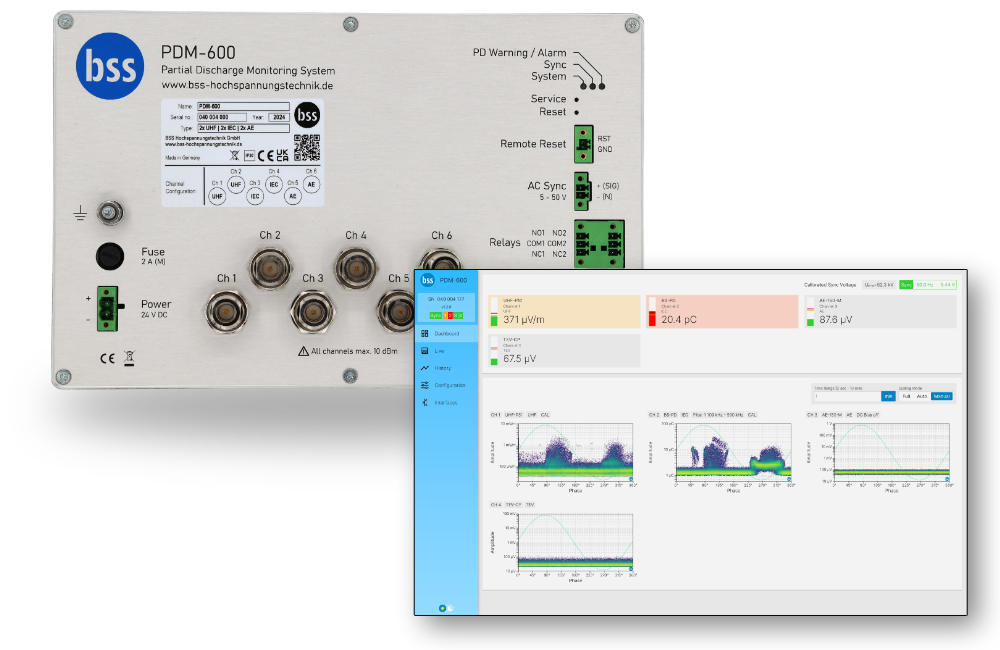Select the Auto scaling mode
1000x650 pixels.
coord(922,396)
